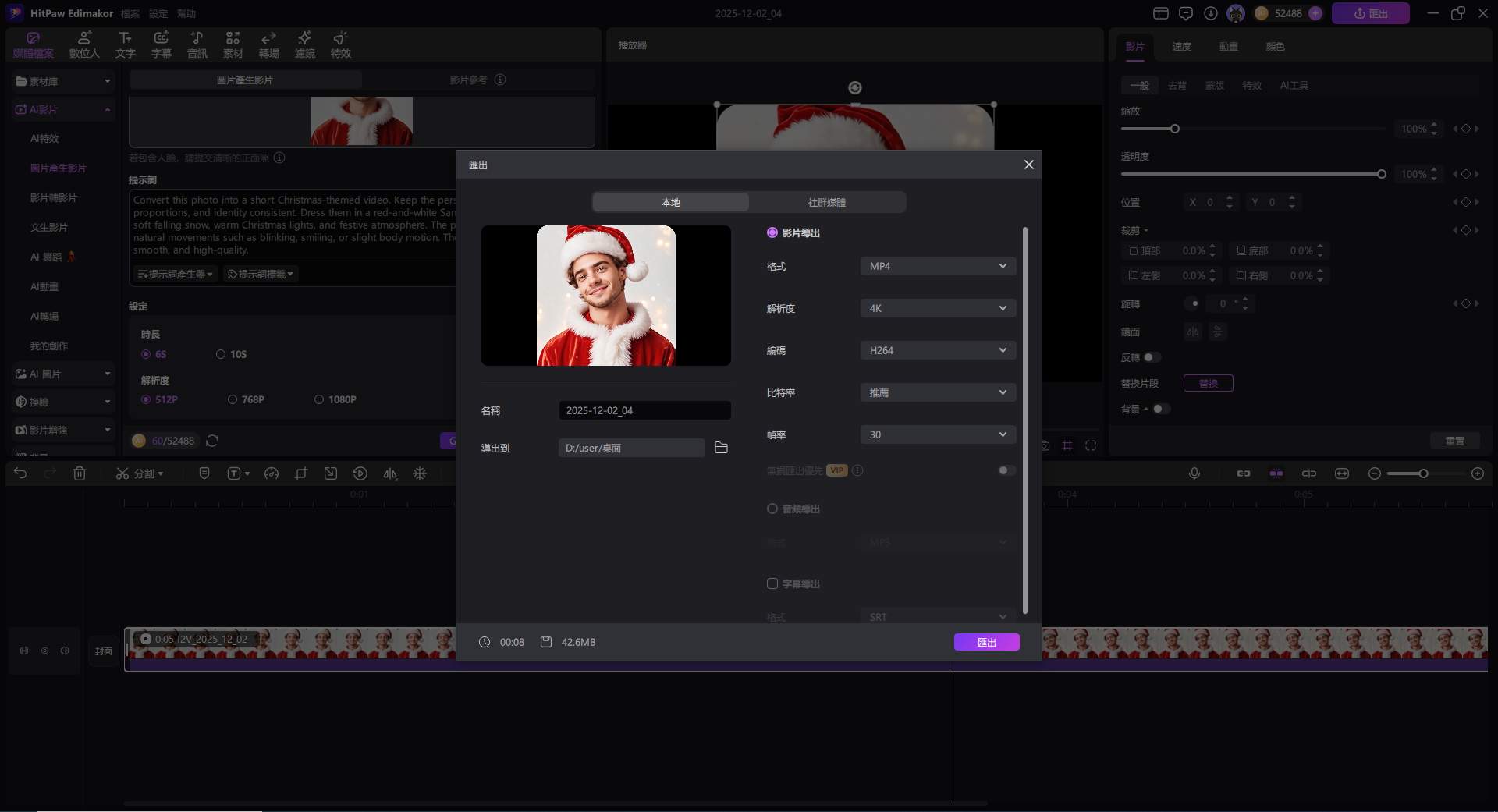Click the delete trash icon in timeline toolbar

coord(80,473)
